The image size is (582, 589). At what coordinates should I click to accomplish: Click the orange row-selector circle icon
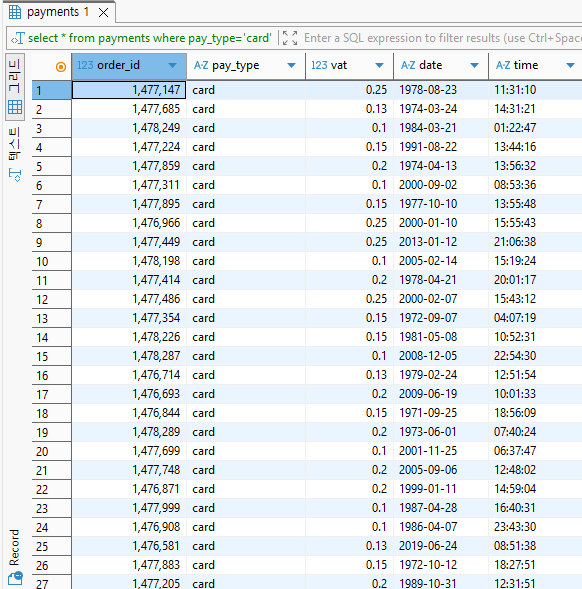click(x=60, y=67)
